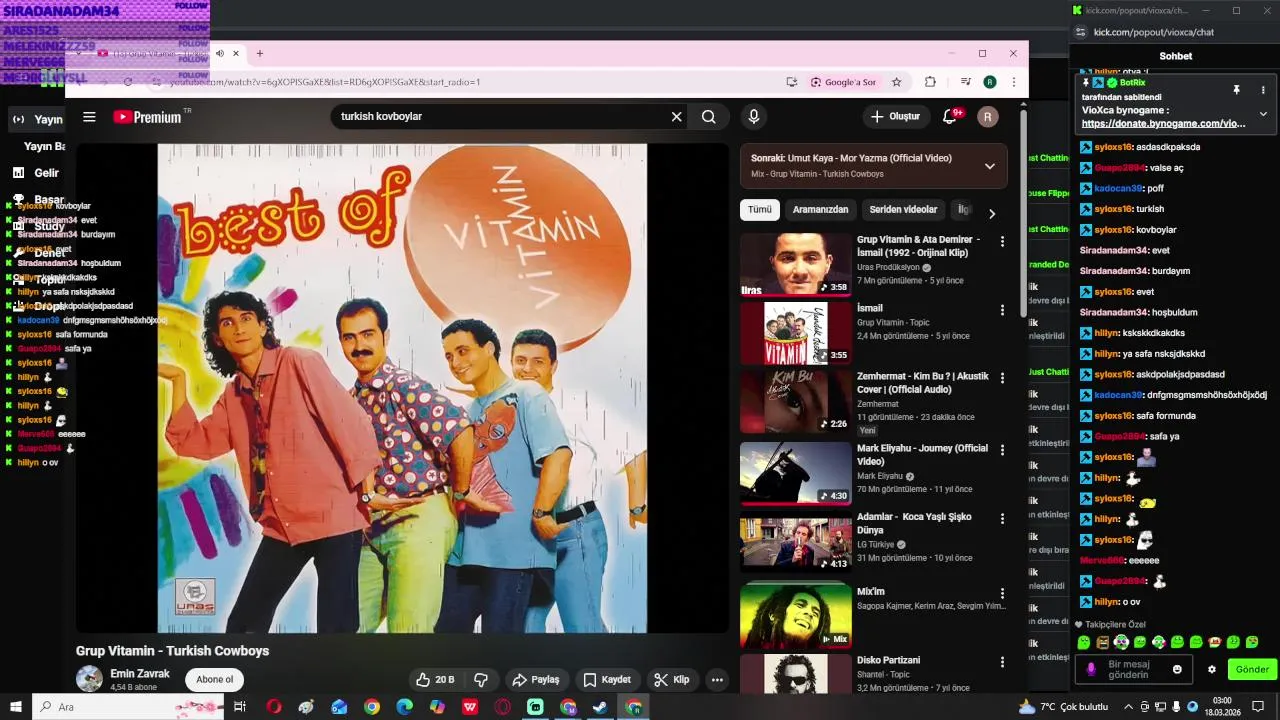Share the video with Paylaş
This screenshot has height=720, width=1280.
pos(536,680)
